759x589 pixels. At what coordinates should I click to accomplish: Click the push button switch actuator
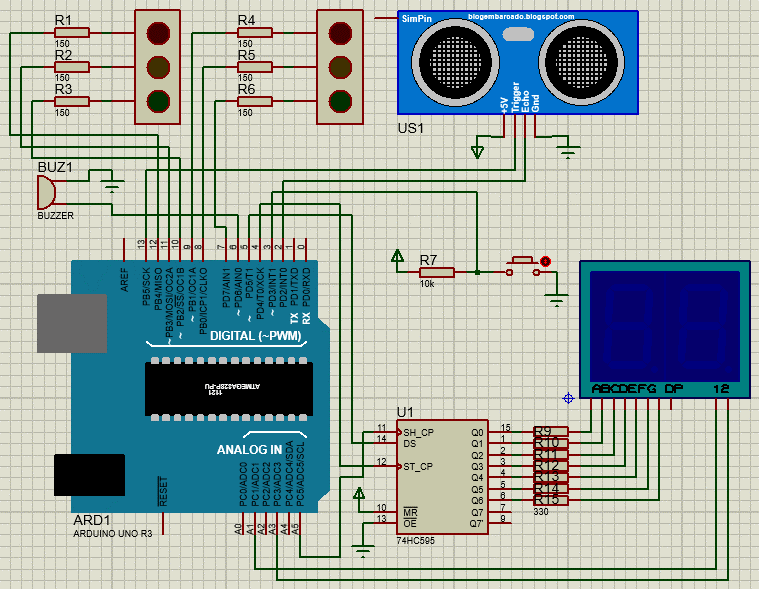pos(522,260)
